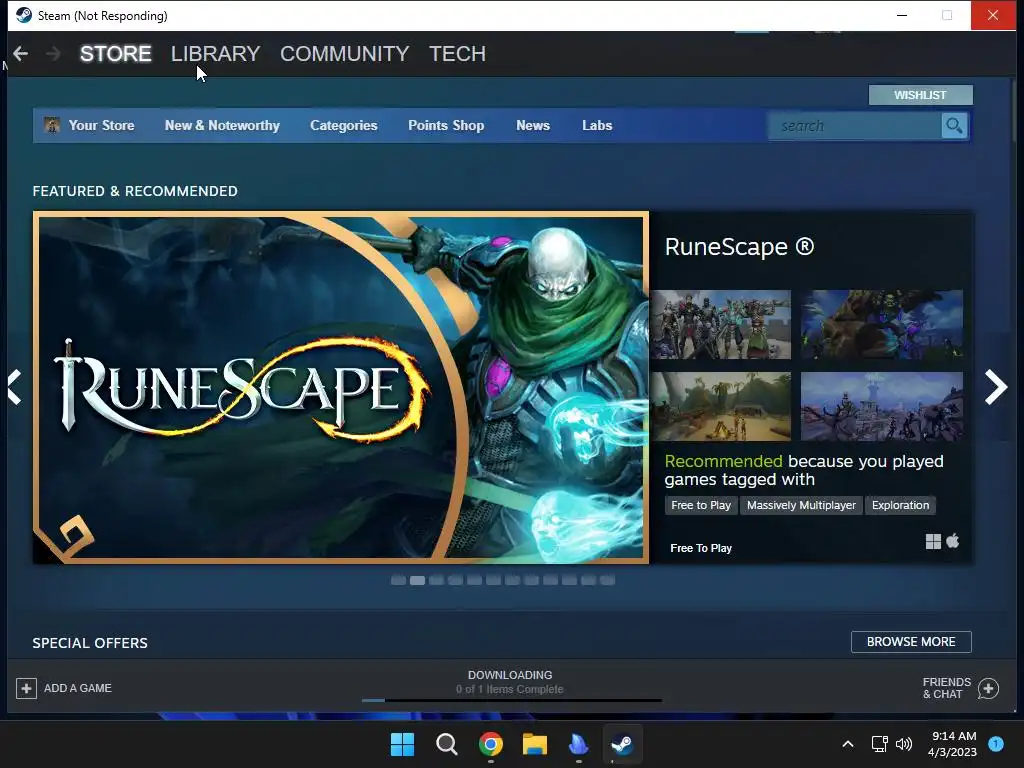Go to the Points Shop
The image size is (1024, 768).
click(446, 125)
